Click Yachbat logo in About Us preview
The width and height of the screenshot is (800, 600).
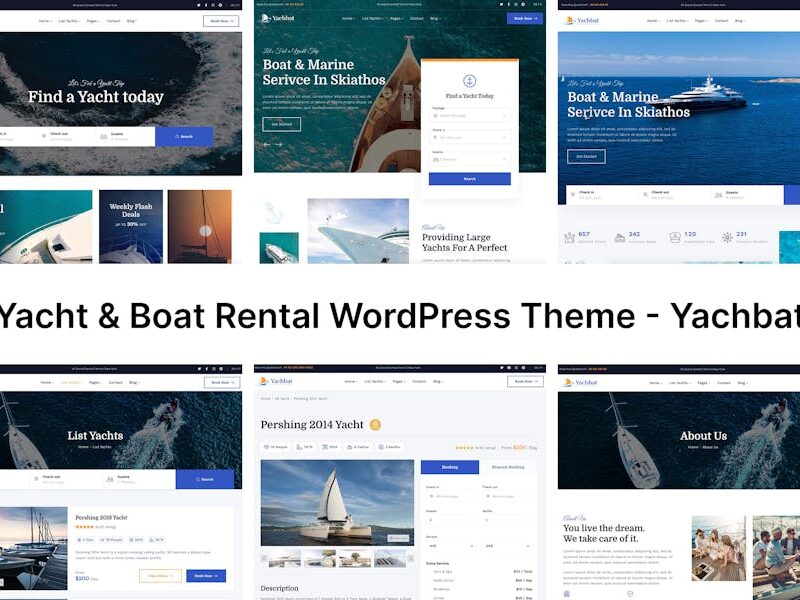click(581, 382)
